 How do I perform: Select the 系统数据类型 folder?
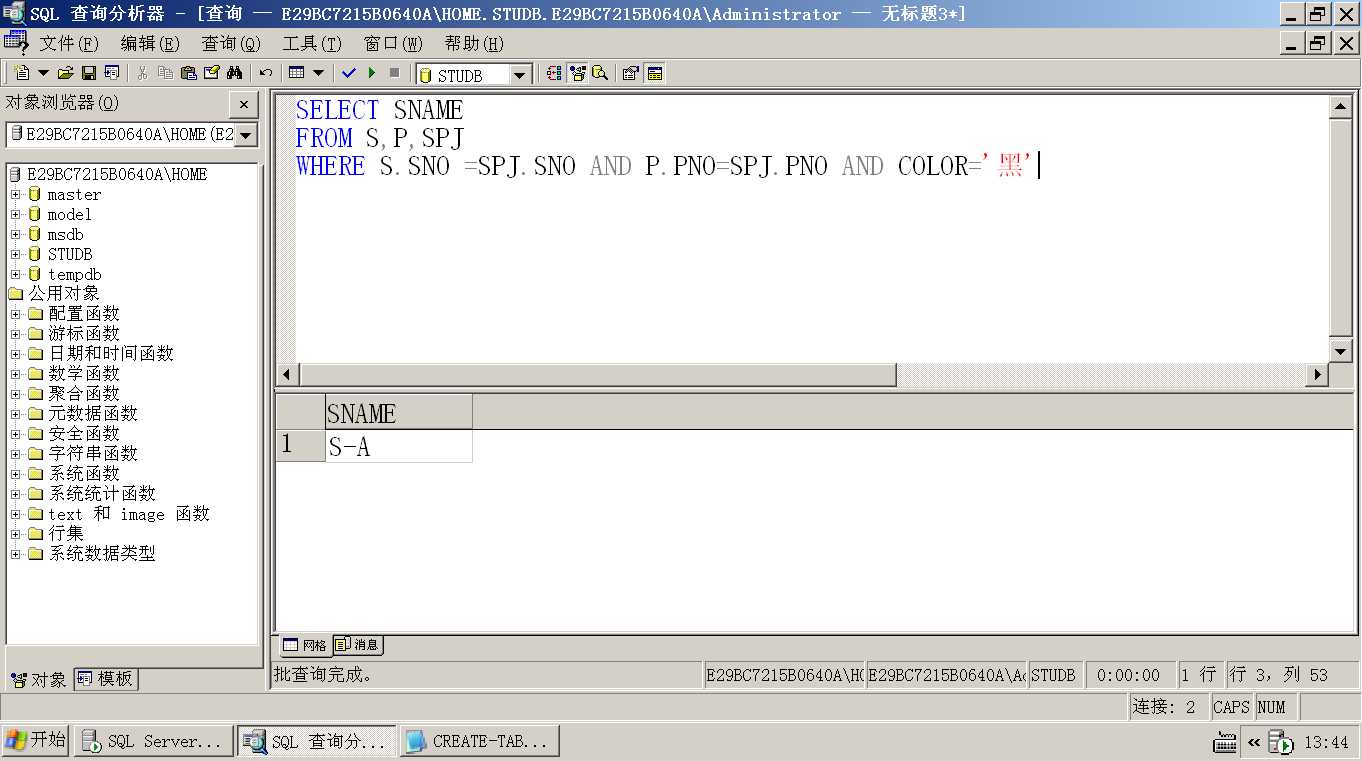[102, 553]
